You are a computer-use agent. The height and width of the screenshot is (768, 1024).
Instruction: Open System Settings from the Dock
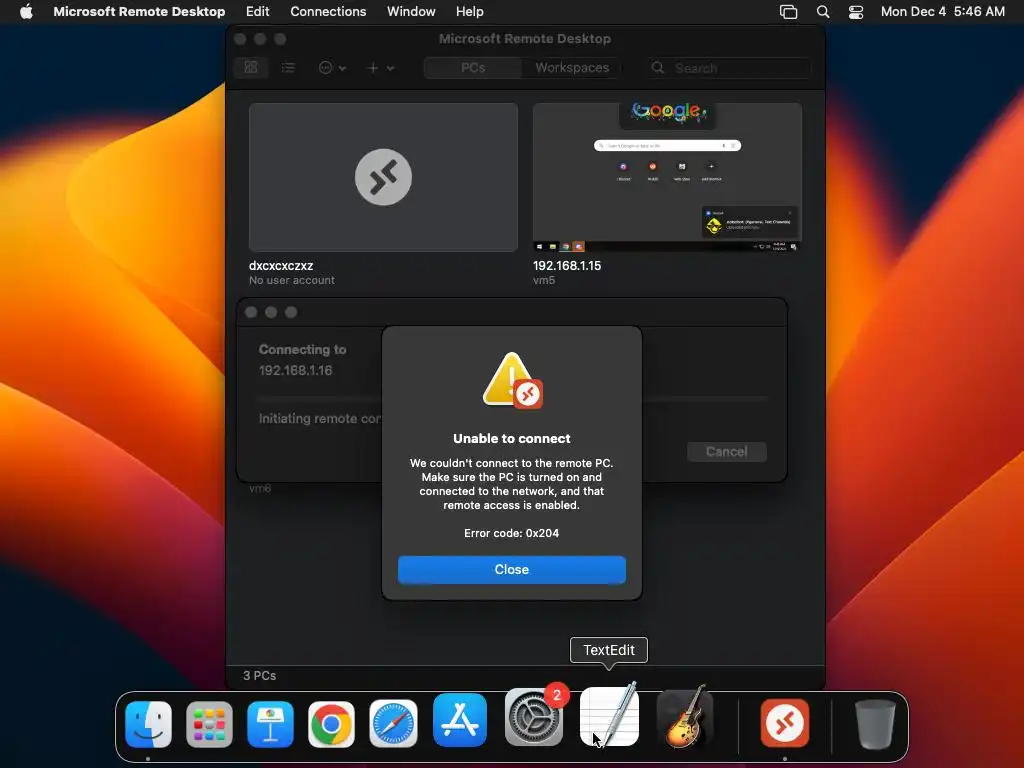[x=534, y=717]
